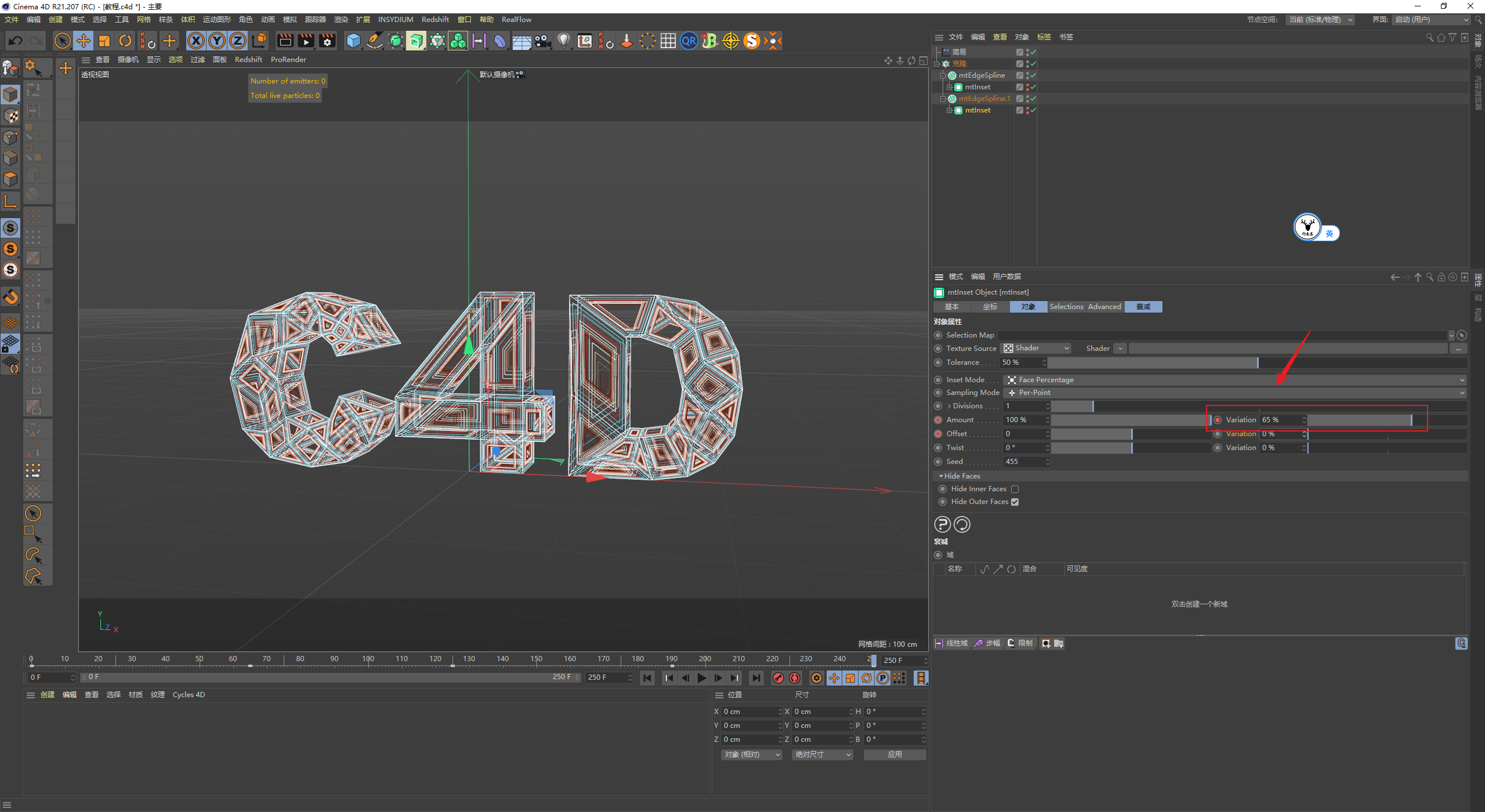Screen dimensions: 1485x812
Task: Switch to the Selections tab
Action: click(x=1066, y=307)
